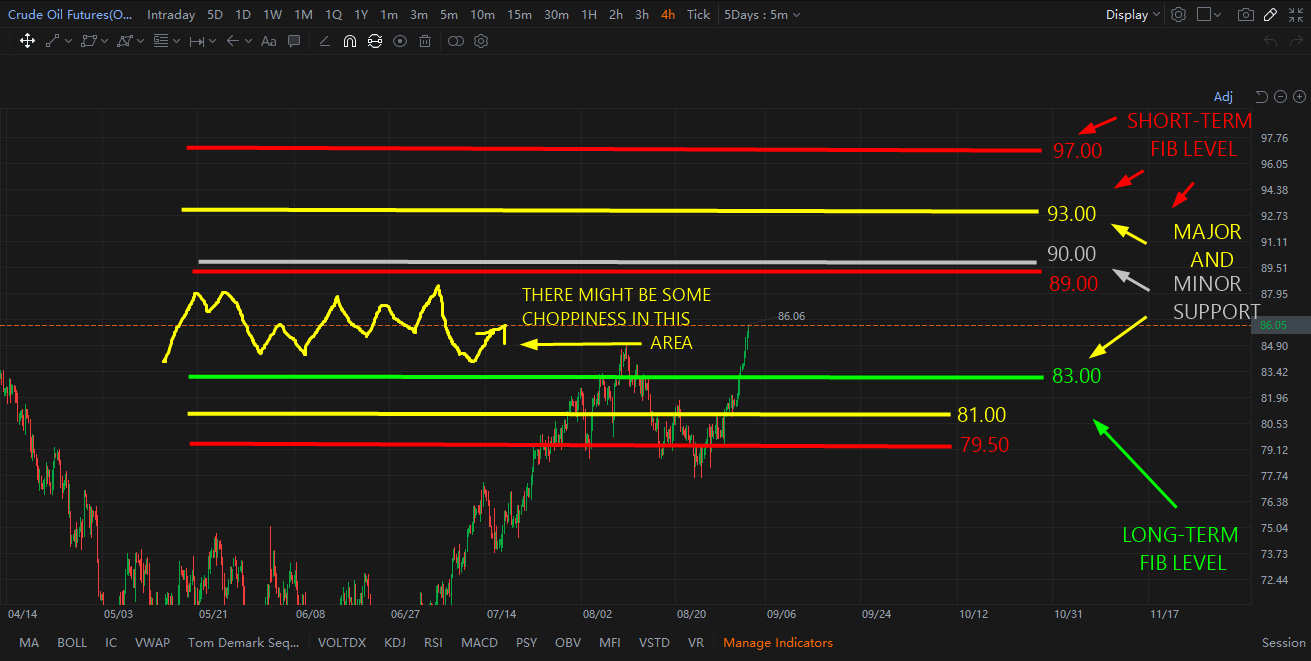Select the 15m timeframe
The image size is (1311, 661).
(x=519, y=15)
